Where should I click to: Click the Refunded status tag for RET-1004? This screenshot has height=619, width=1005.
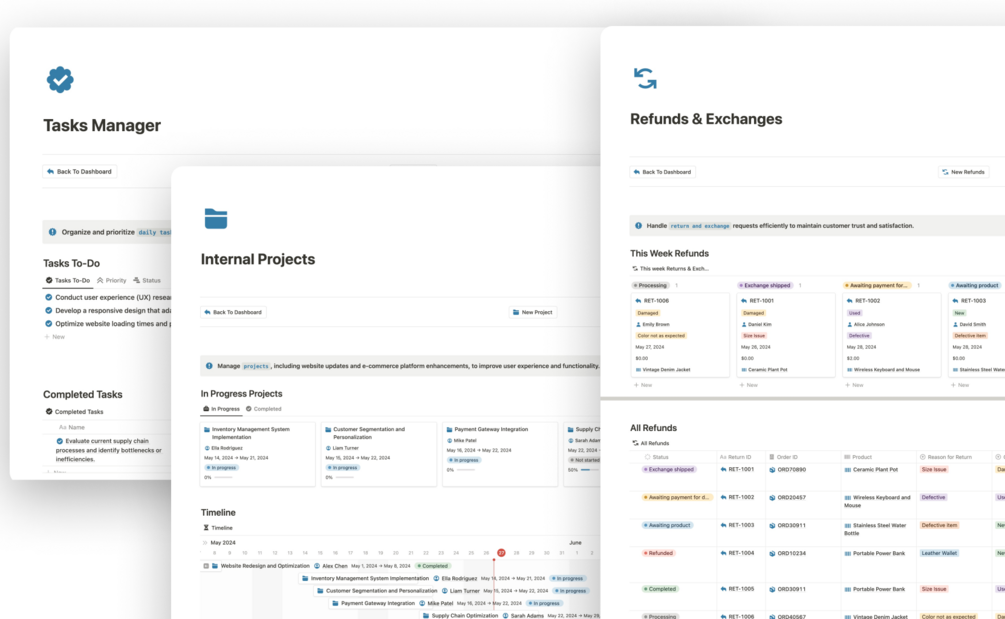[658, 553]
